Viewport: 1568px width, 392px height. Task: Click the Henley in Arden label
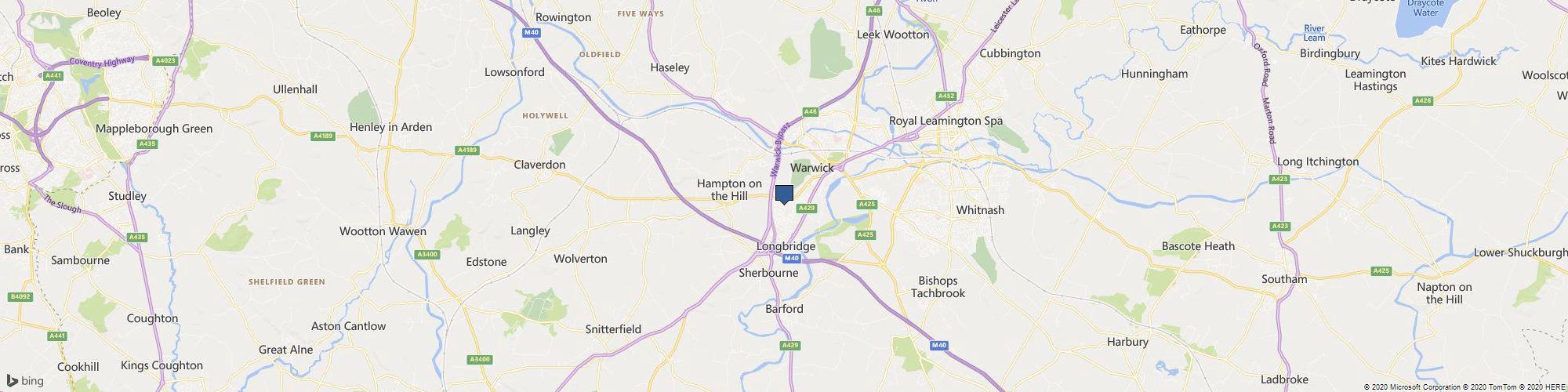click(x=390, y=127)
